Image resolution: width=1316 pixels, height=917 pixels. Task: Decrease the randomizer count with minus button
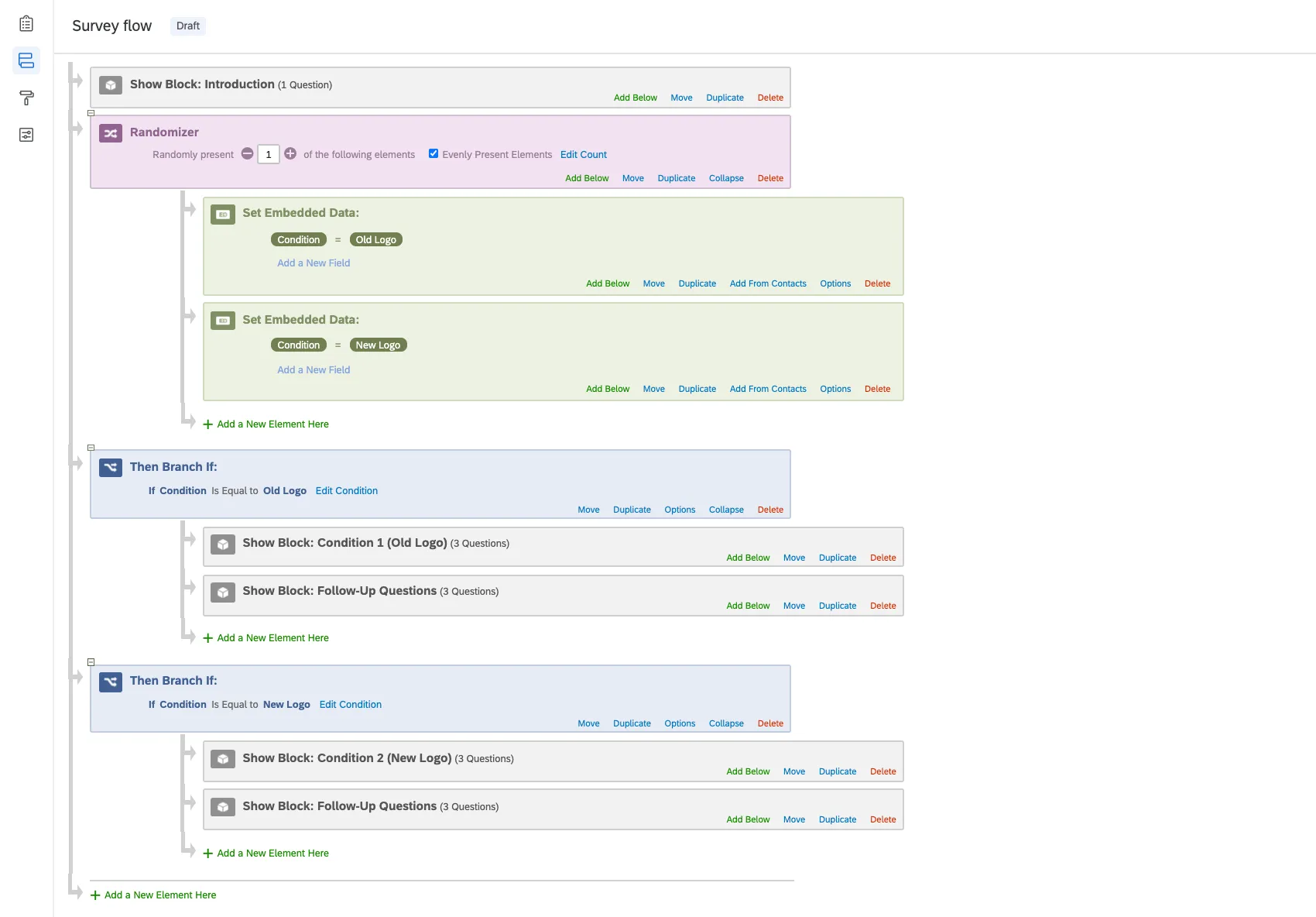coord(247,153)
